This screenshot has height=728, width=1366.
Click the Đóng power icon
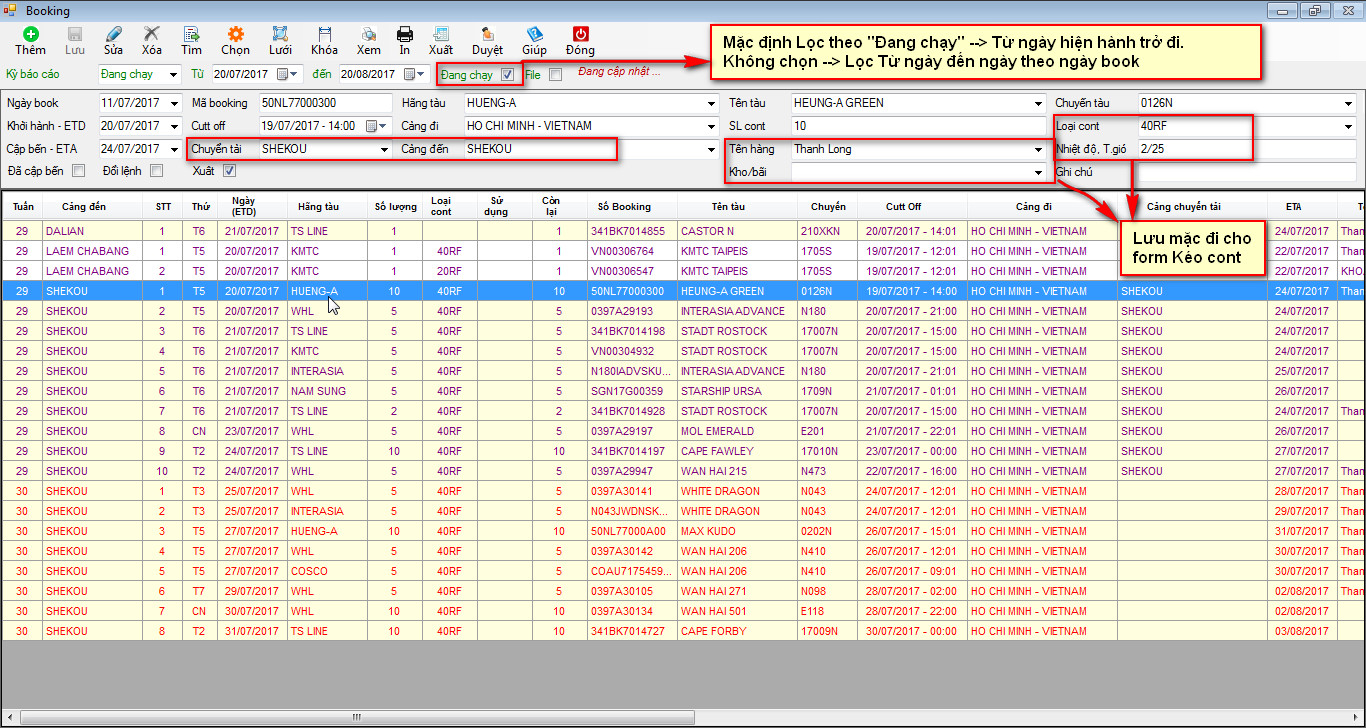click(580, 34)
